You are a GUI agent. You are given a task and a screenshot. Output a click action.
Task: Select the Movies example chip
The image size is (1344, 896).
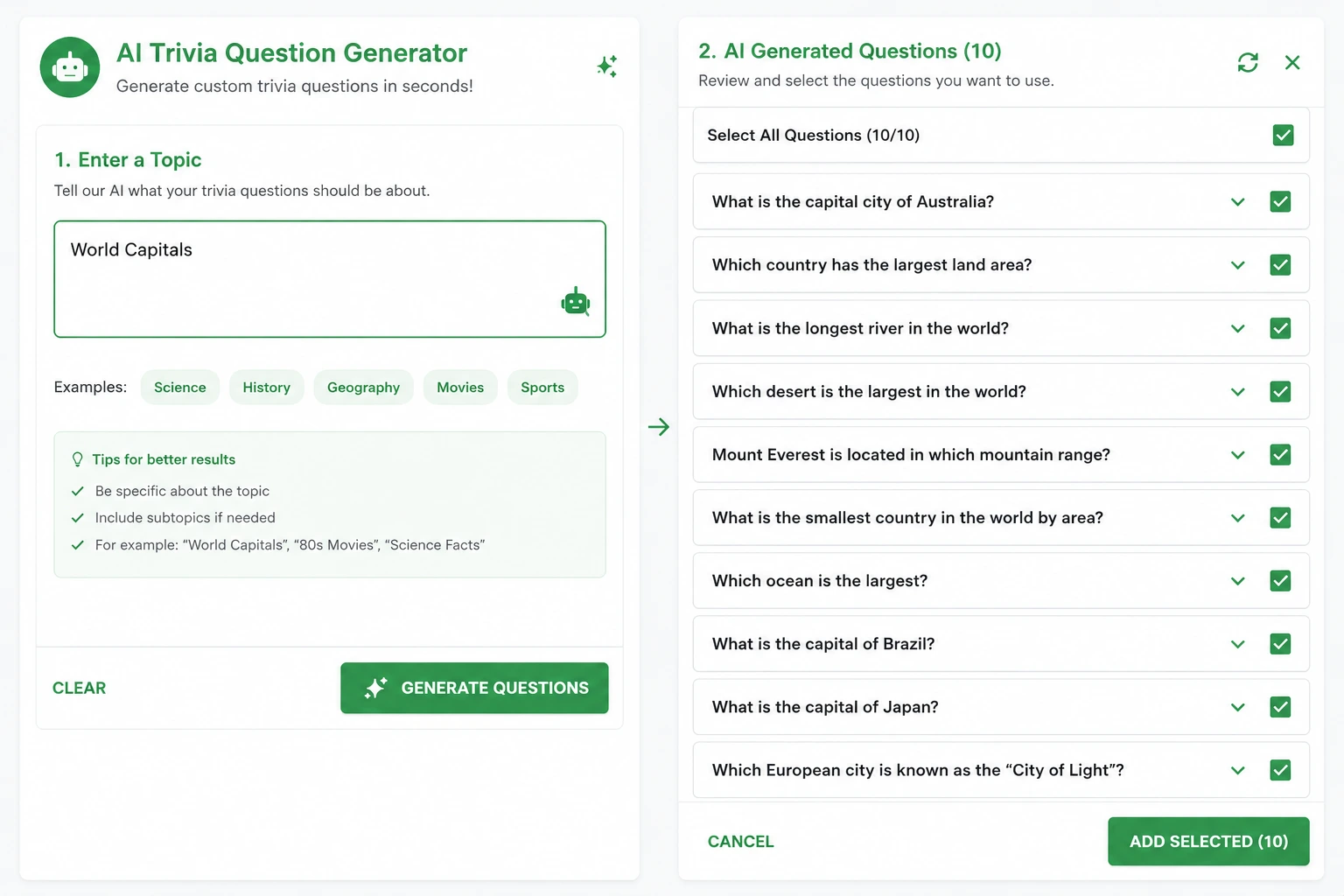[x=460, y=388]
